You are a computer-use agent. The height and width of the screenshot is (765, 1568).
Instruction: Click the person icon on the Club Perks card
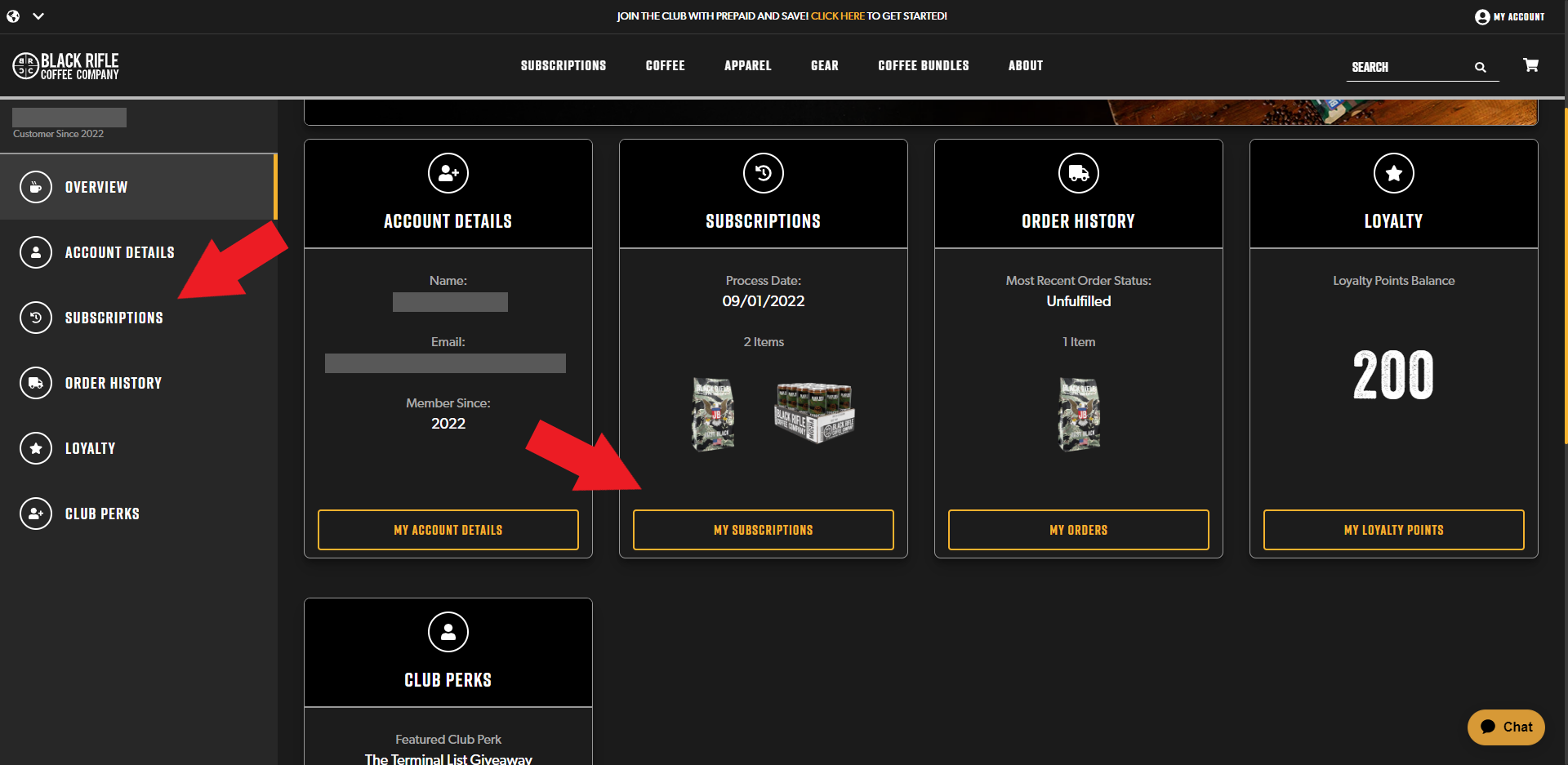(x=448, y=632)
